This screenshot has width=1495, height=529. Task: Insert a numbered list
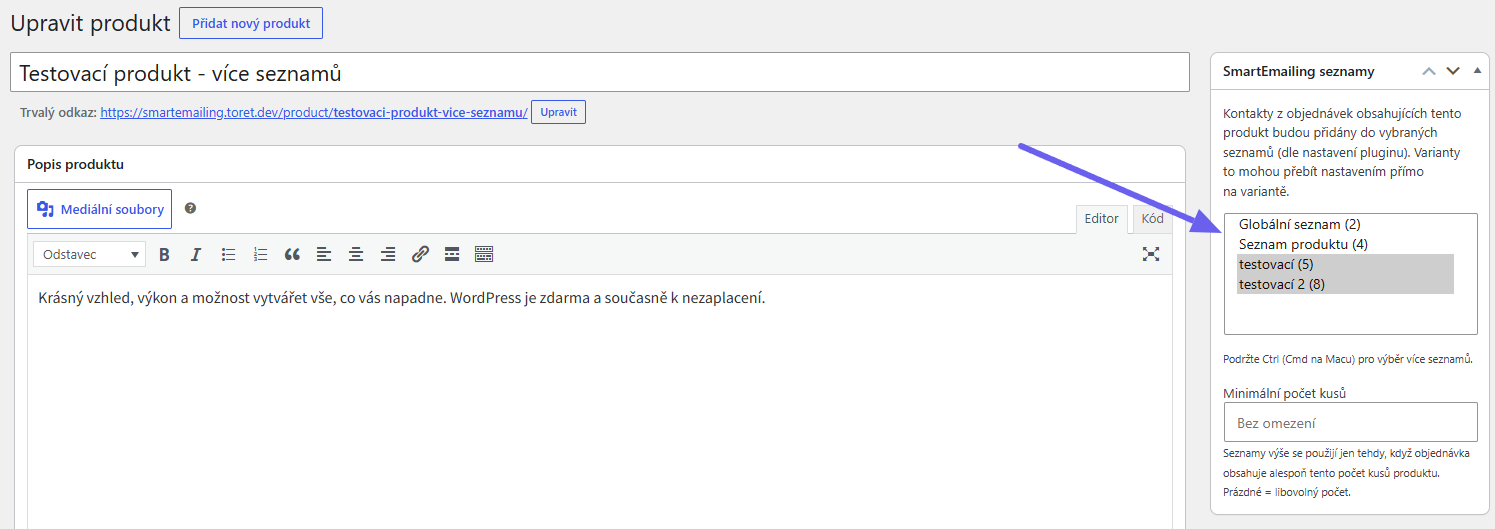(x=260, y=255)
